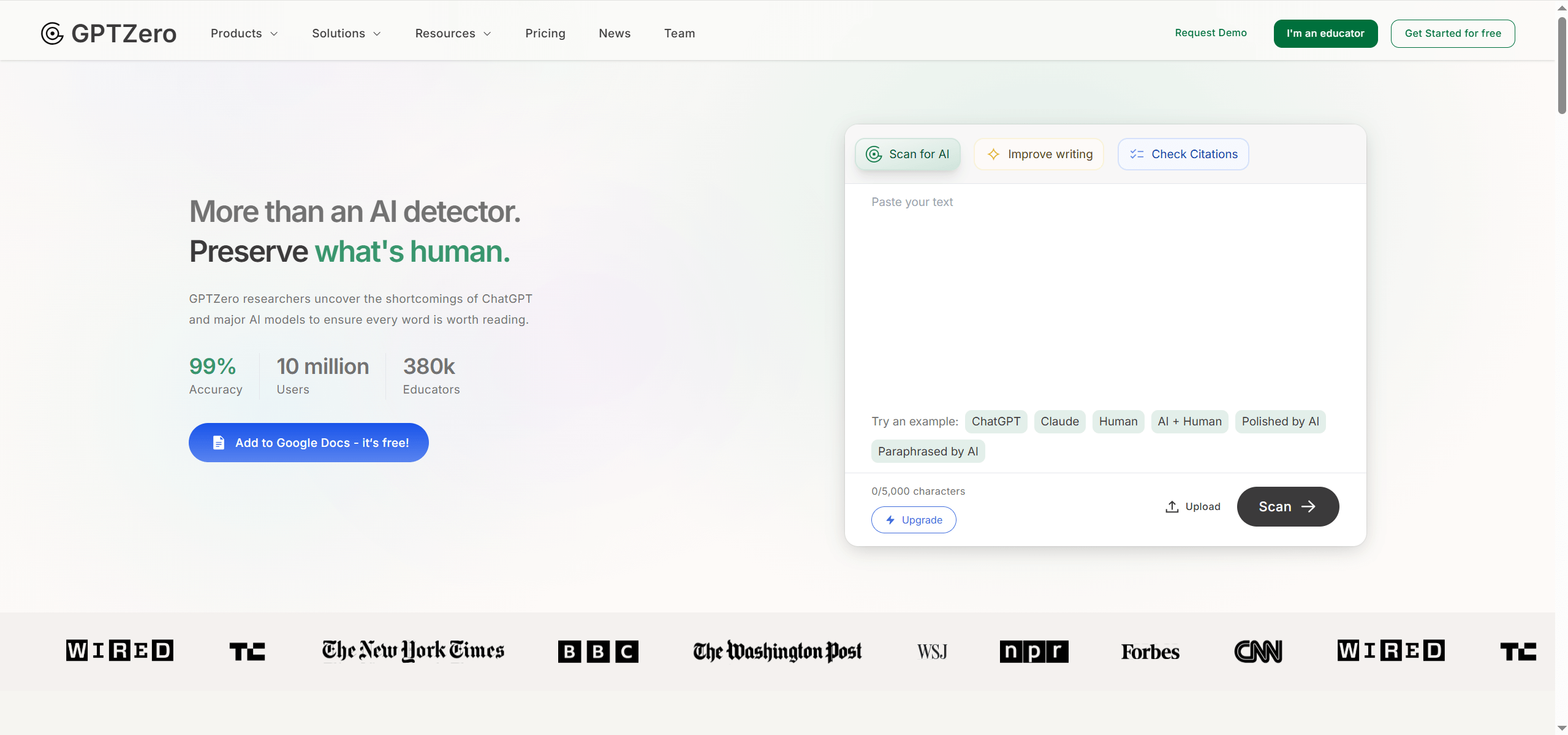Image resolution: width=1568 pixels, height=735 pixels.
Task: Click the Request Demo link
Action: [x=1210, y=33]
